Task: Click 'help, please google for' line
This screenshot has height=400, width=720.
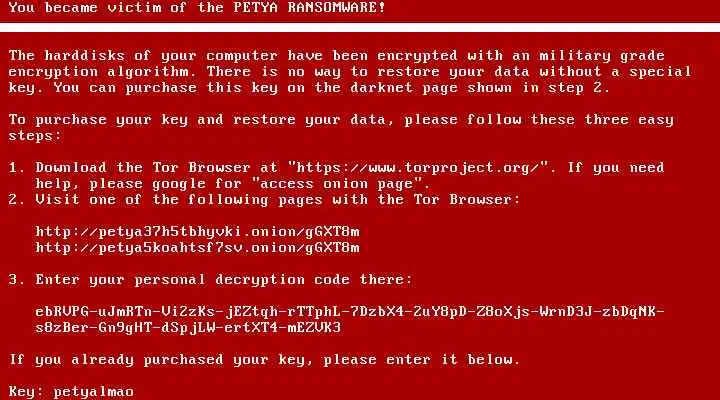Action: coord(138,184)
